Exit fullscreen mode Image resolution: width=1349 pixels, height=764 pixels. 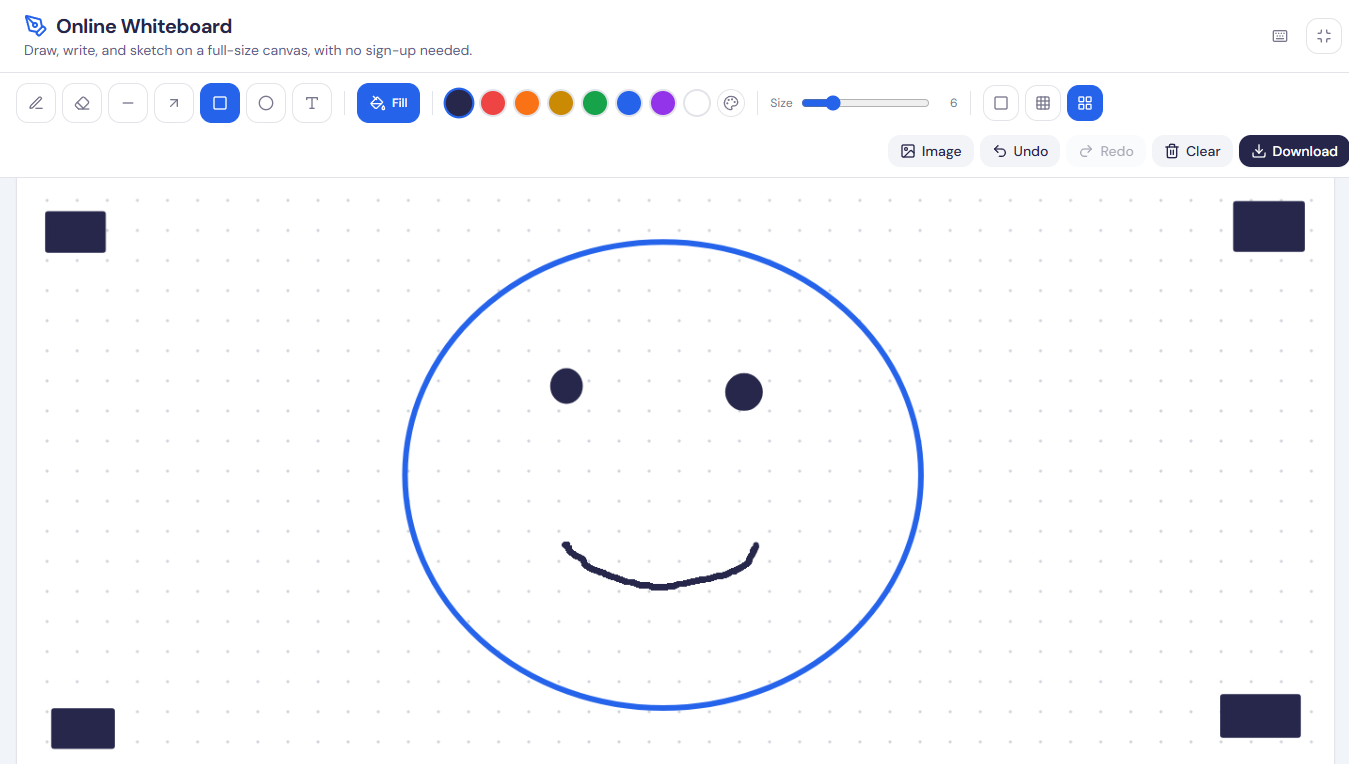coord(1324,36)
